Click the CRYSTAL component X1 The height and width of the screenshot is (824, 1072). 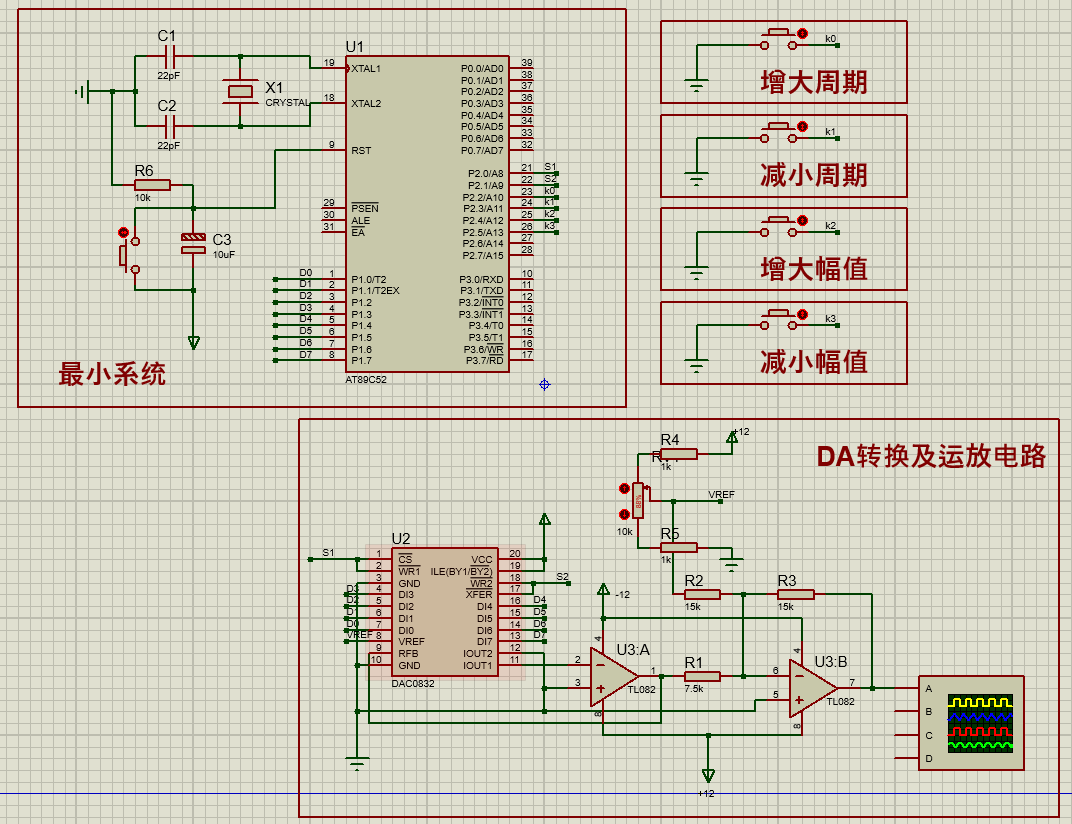238,90
